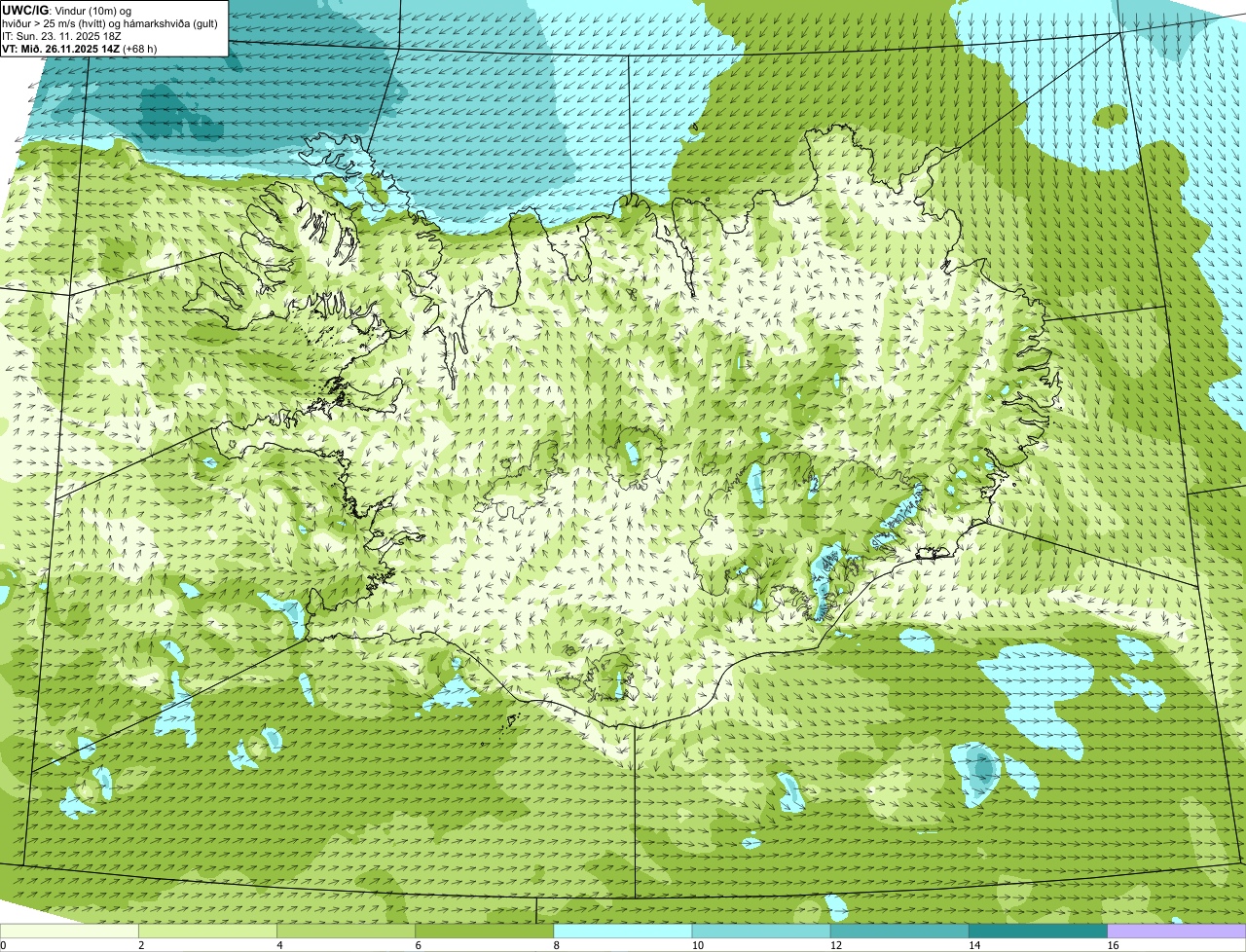This screenshot has height=952, width=1246.
Task: Click valid time 'VT: Mið. 26.11.2025 14Z (+68 h)'
Action: click(x=80, y=49)
